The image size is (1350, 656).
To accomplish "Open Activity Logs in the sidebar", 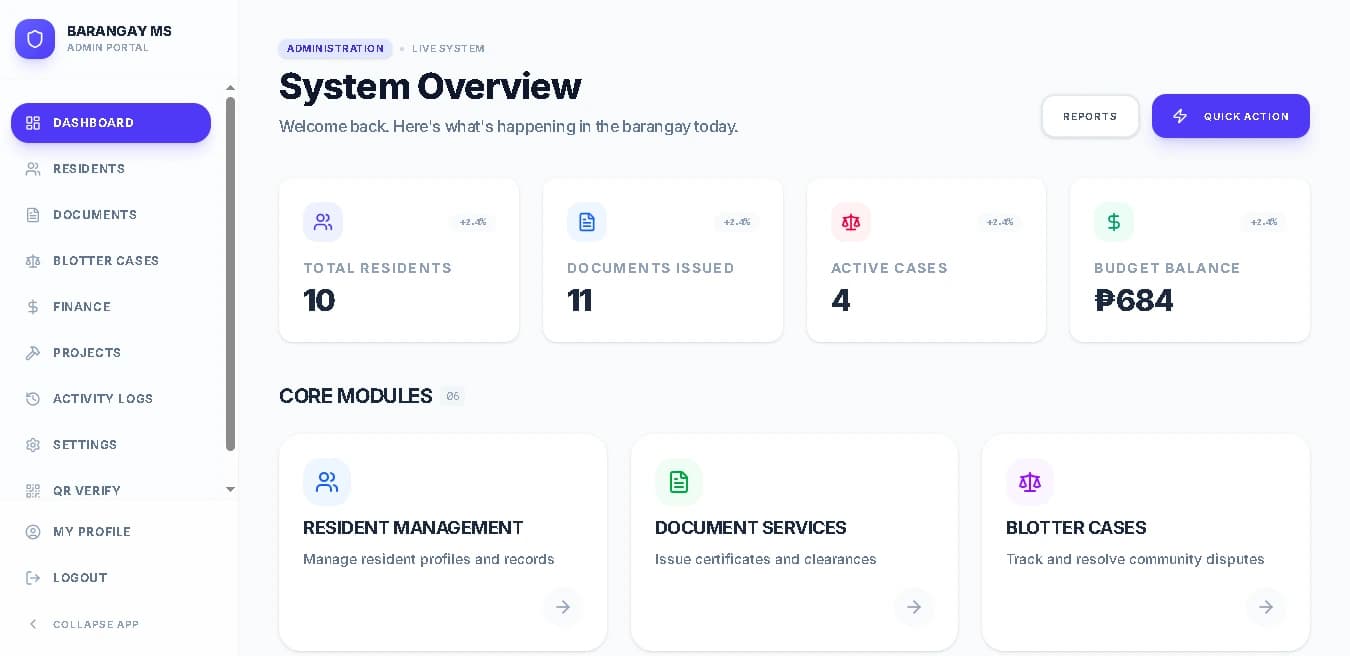I will [111, 399].
